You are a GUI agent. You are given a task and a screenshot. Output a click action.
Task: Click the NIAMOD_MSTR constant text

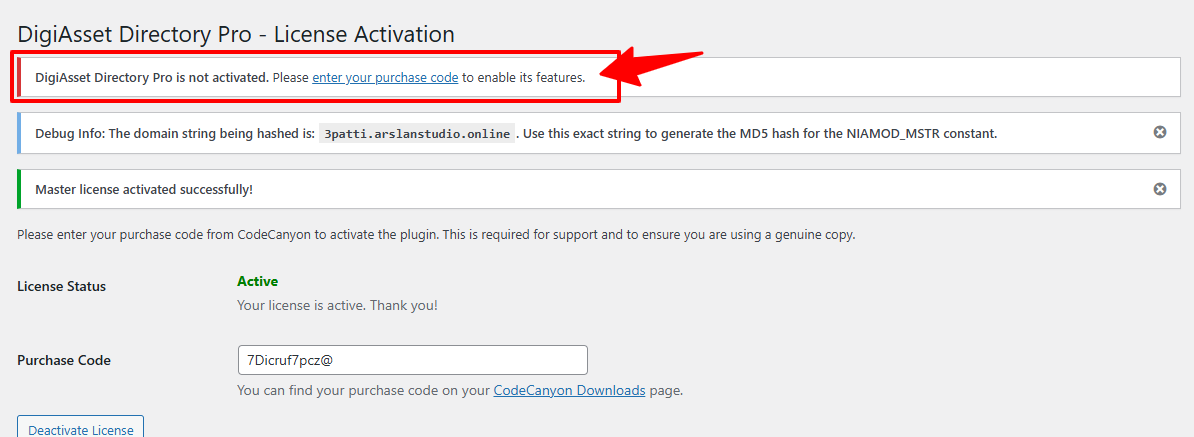click(x=938, y=133)
